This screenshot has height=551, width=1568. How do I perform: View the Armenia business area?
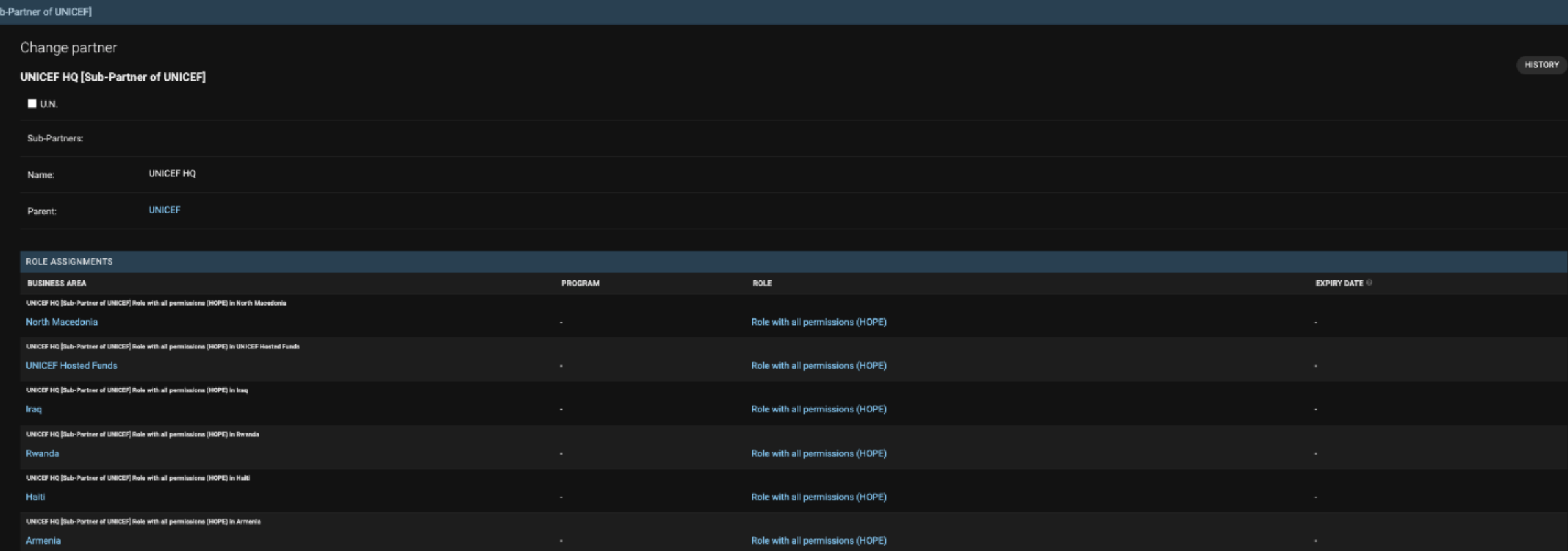pos(43,541)
